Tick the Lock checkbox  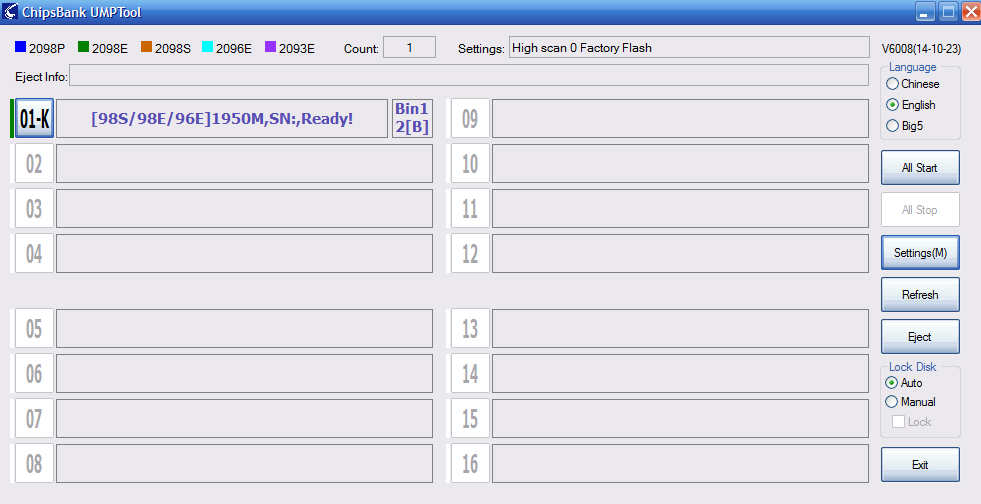click(898, 422)
